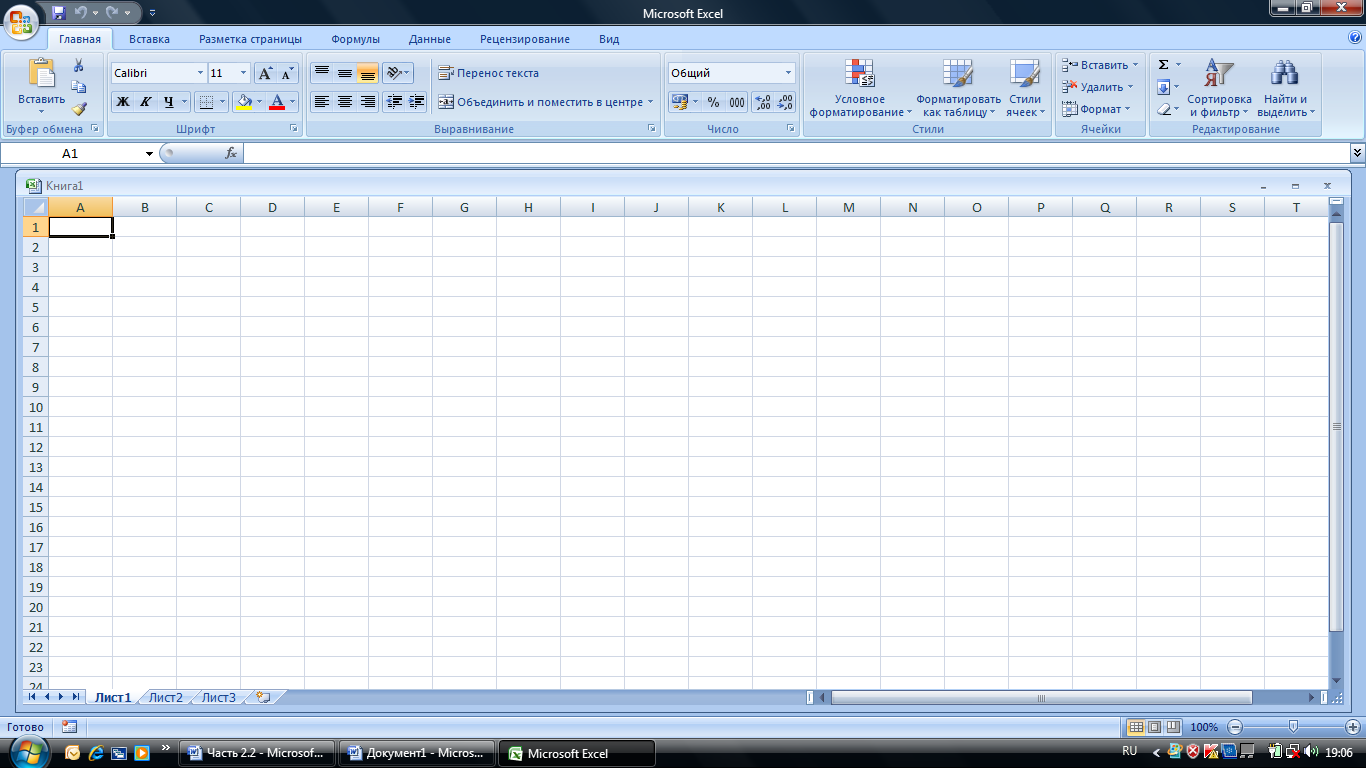
Task: Undo with the Quick Access arrow
Action: (x=81, y=13)
